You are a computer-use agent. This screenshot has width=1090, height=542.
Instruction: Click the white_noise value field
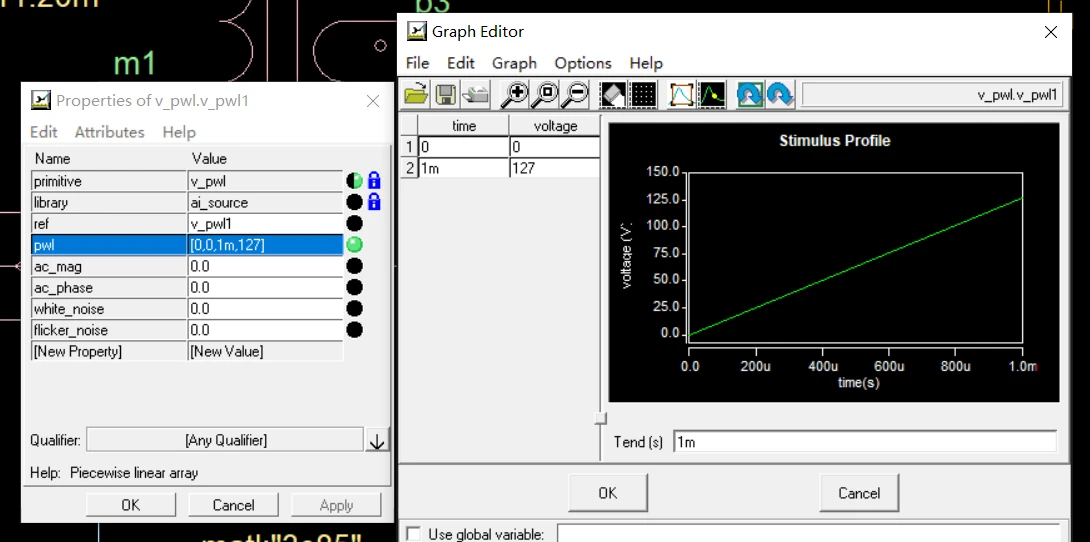click(265, 309)
